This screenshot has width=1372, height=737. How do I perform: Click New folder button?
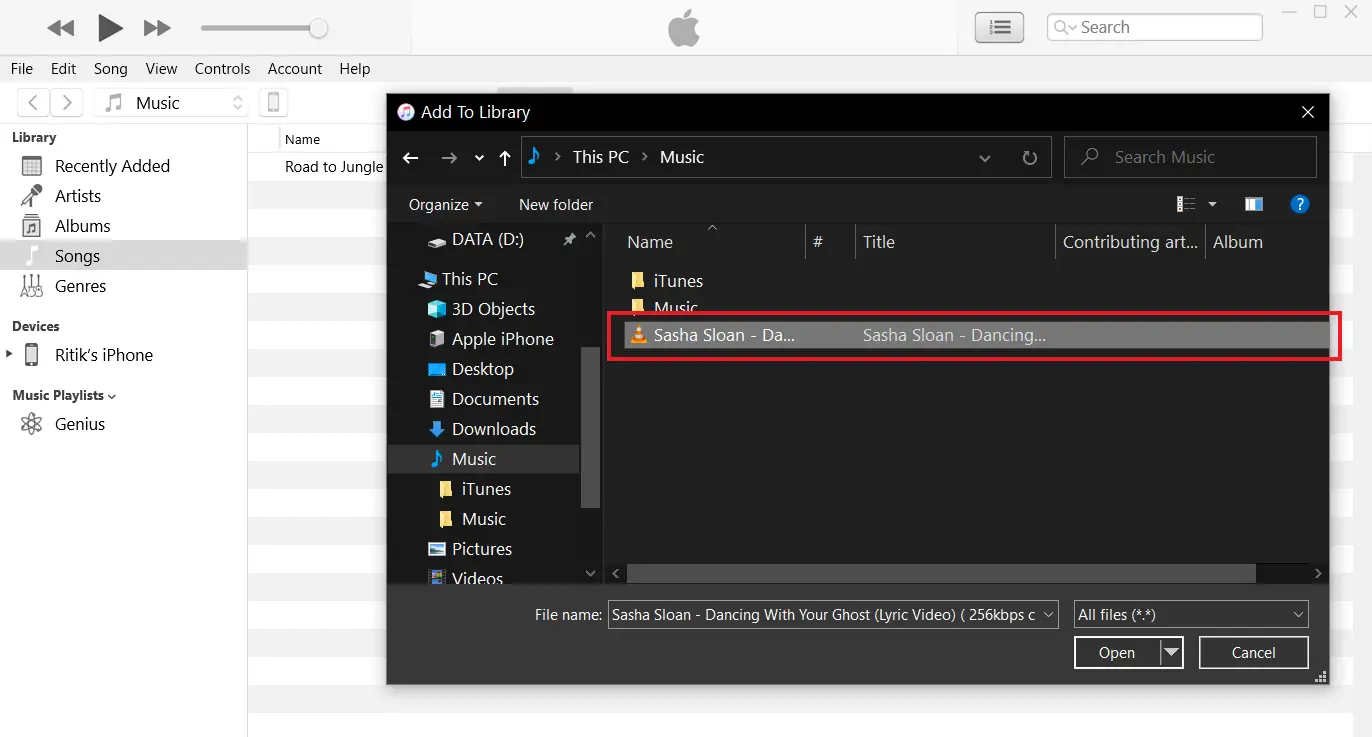556,204
